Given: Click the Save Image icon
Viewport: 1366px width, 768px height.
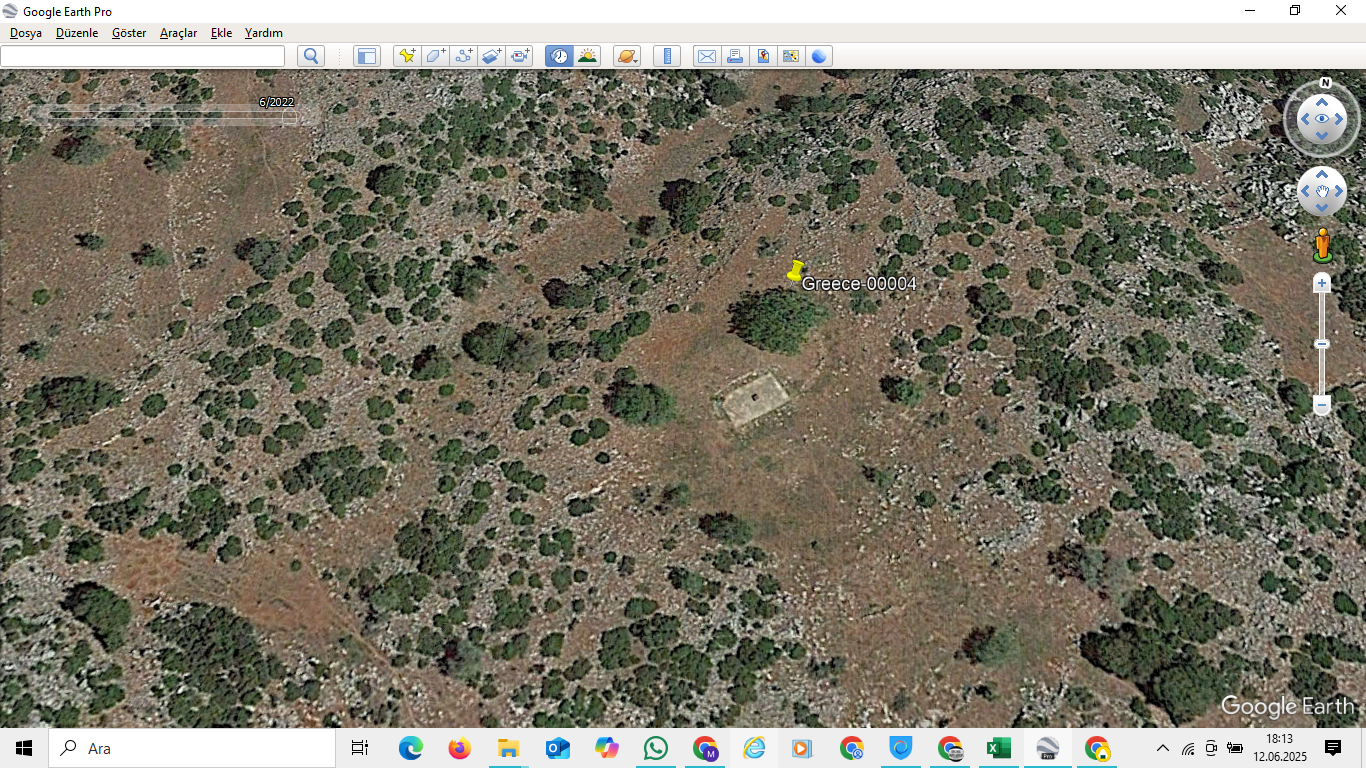Looking at the screenshot, I should click(x=763, y=56).
